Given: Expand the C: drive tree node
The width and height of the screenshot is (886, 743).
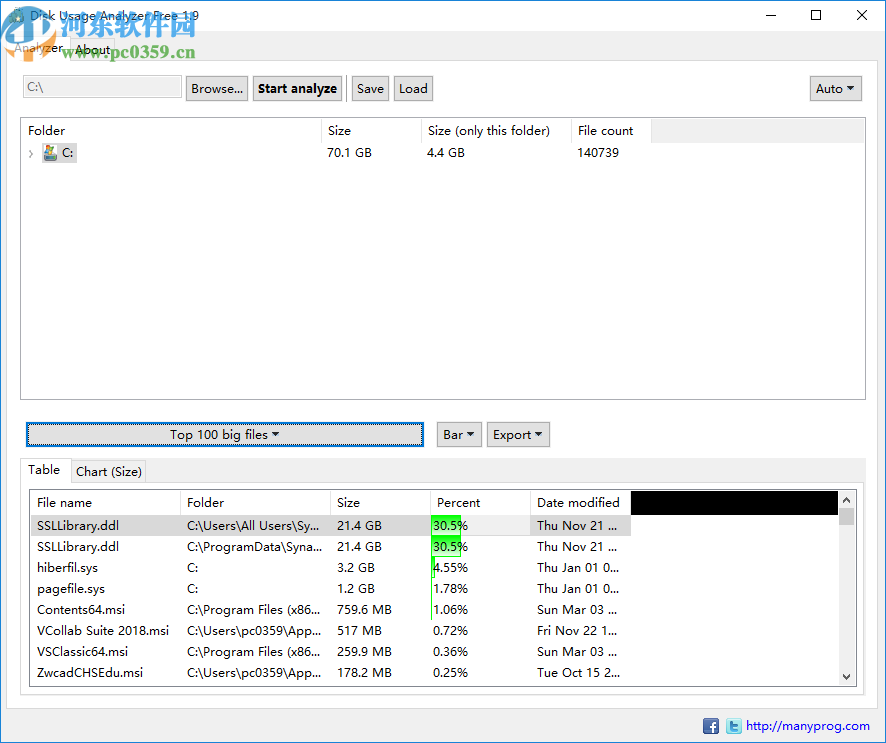Looking at the screenshot, I should click(x=31, y=153).
